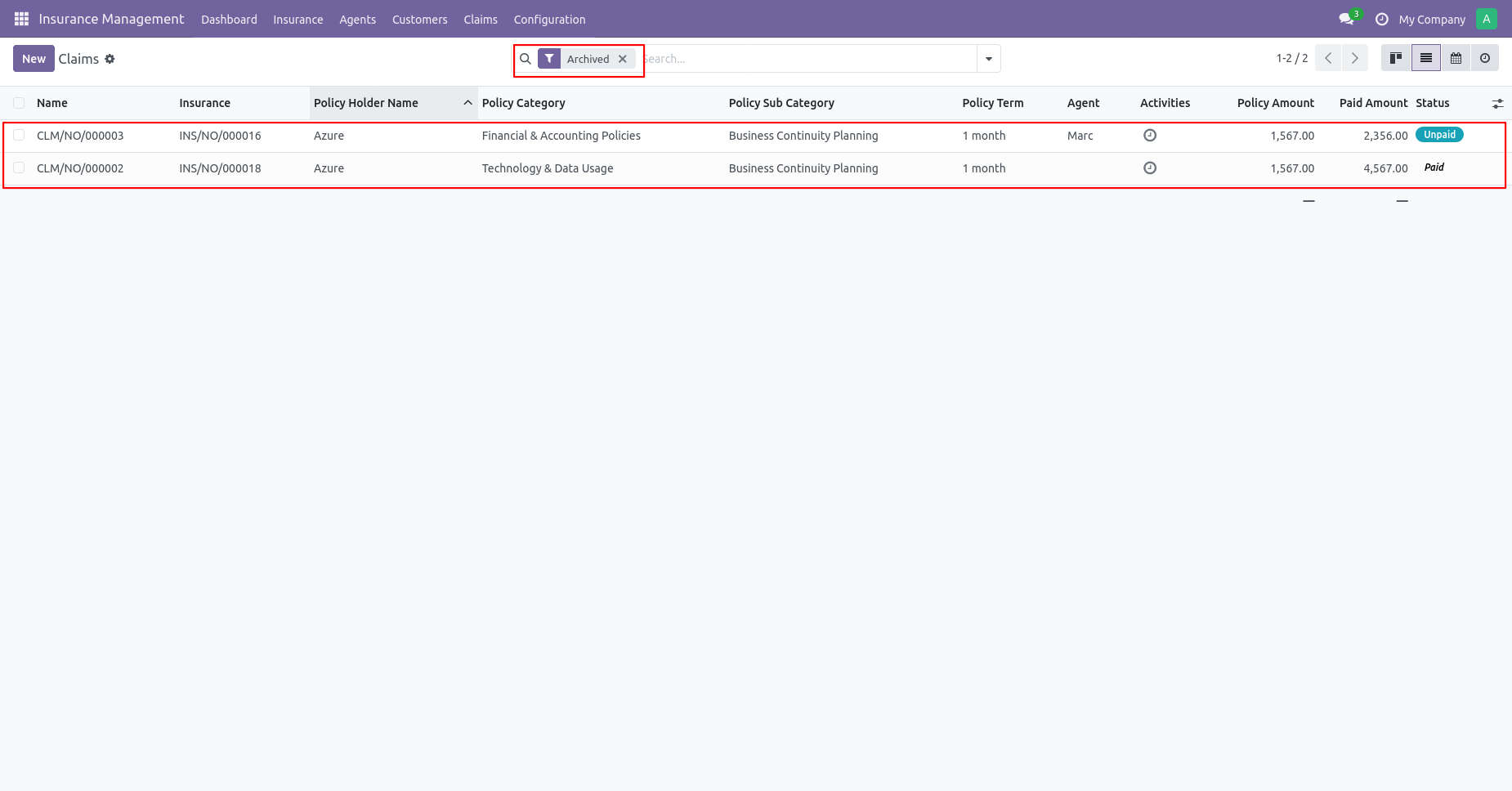Sort by Status column header
1512x791 pixels.
[1432, 103]
